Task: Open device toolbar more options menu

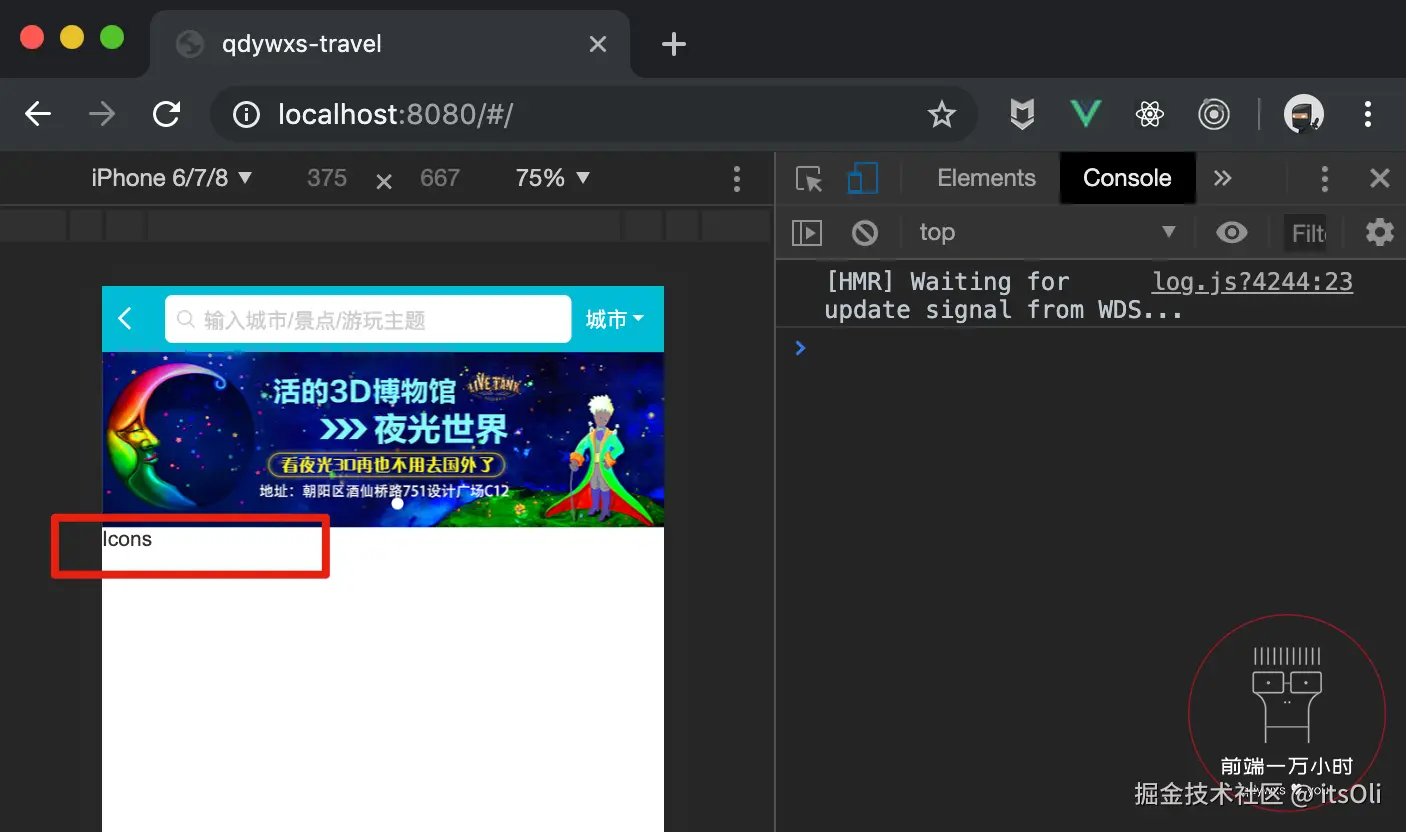Action: [737, 179]
